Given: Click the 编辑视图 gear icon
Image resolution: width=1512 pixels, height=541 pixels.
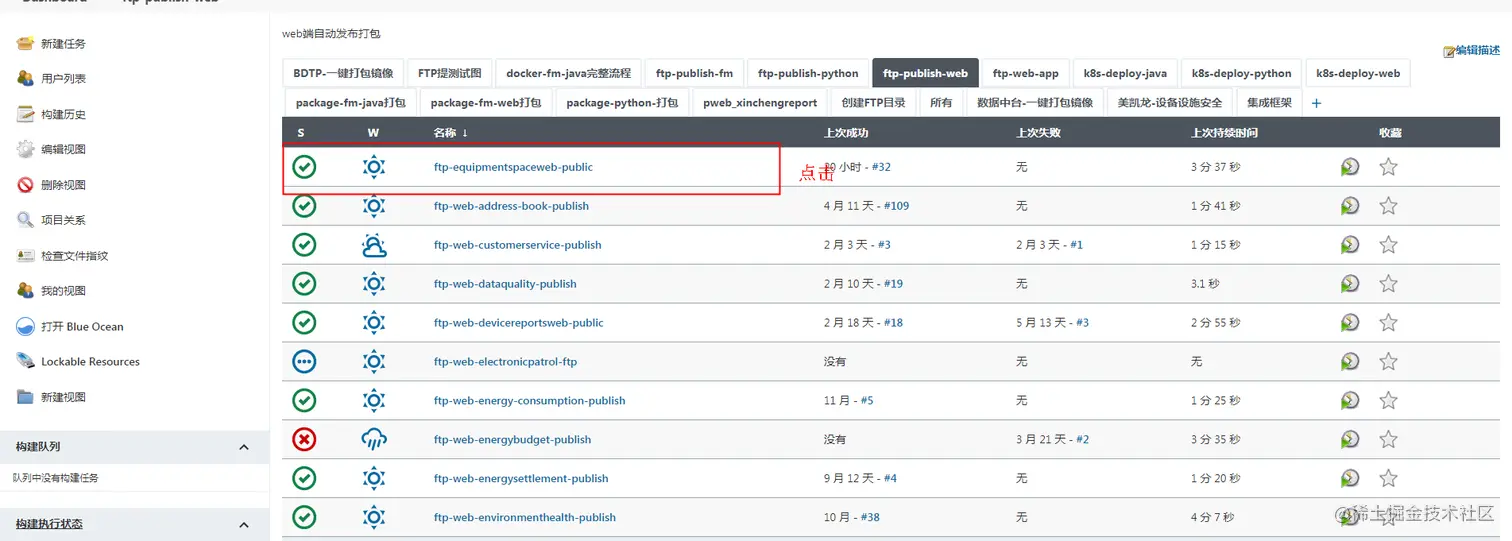Looking at the screenshot, I should [26, 149].
